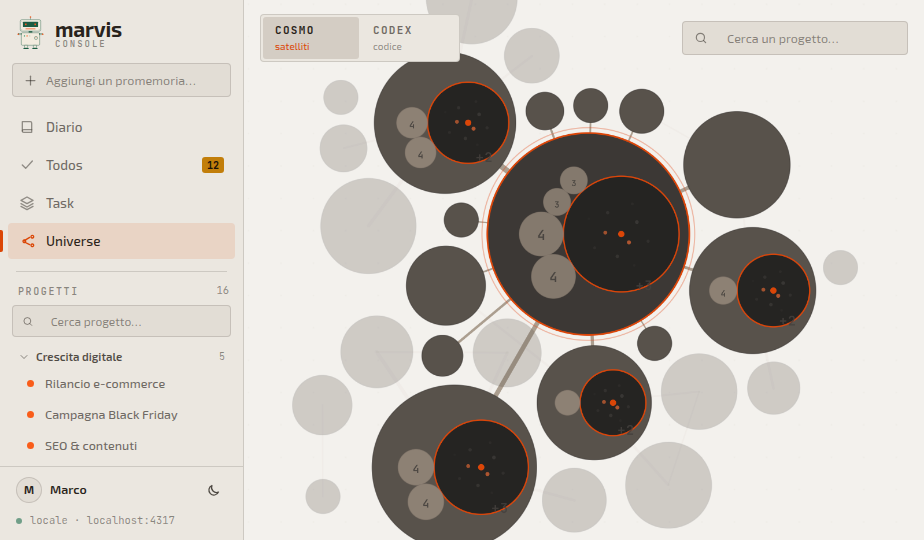924x540 pixels.
Task: Click the Task layers icon
Action: (x=27, y=203)
